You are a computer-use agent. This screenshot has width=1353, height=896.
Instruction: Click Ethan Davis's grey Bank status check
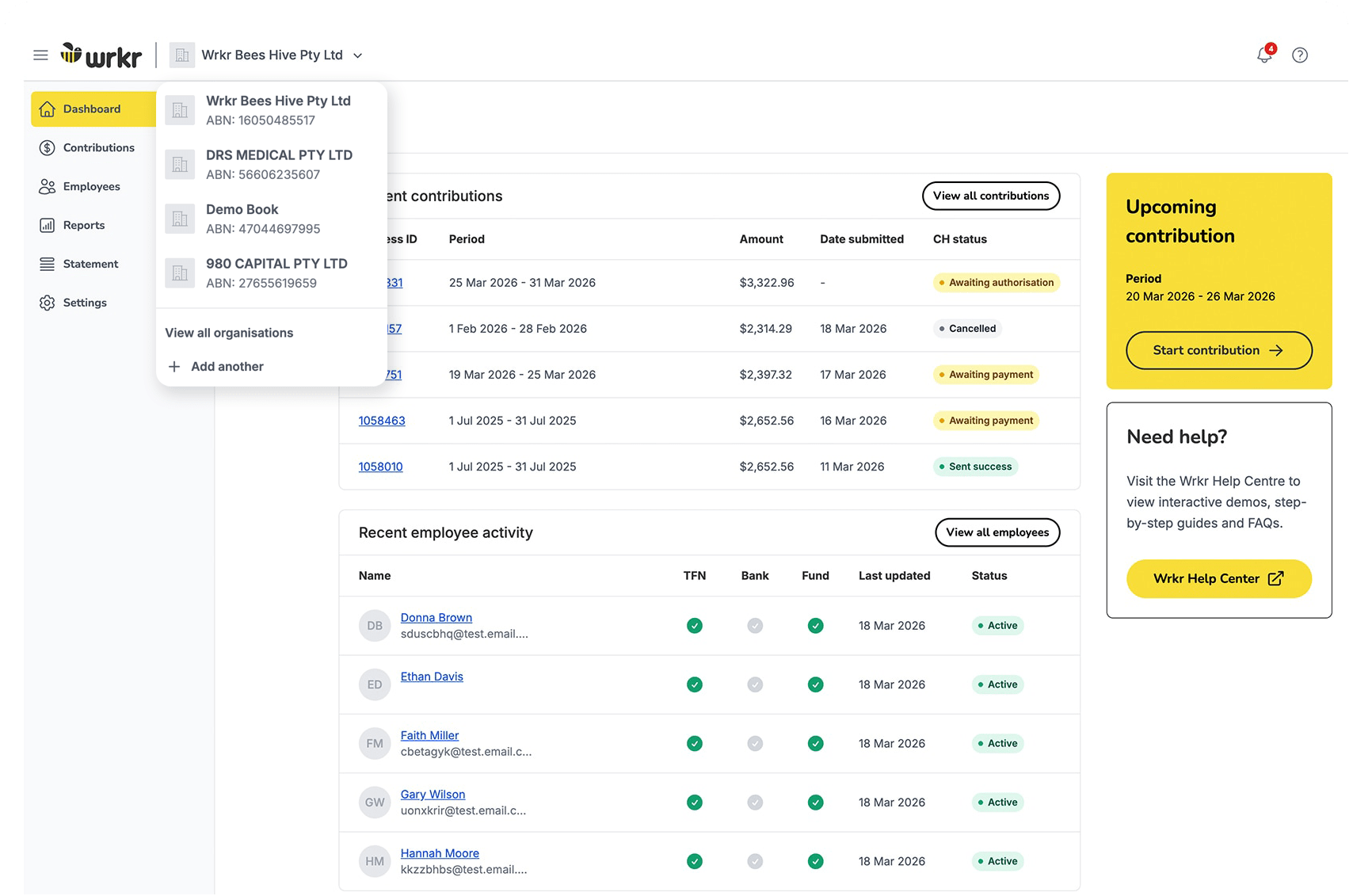tap(755, 684)
